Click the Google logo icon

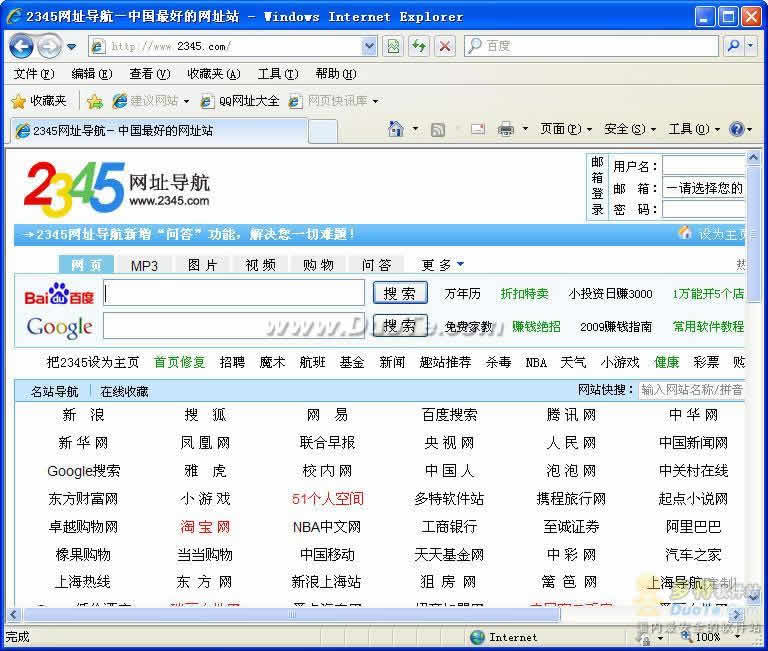tap(59, 327)
